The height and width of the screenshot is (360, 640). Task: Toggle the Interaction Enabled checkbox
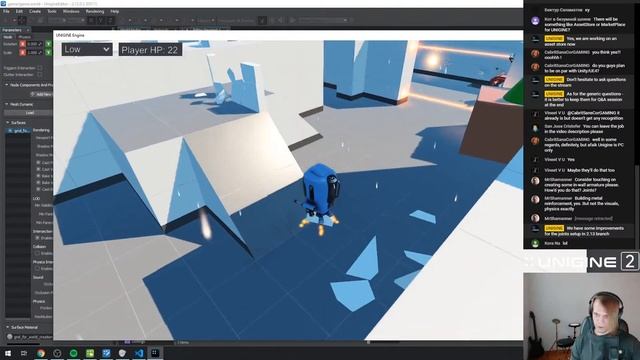pos(38,238)
